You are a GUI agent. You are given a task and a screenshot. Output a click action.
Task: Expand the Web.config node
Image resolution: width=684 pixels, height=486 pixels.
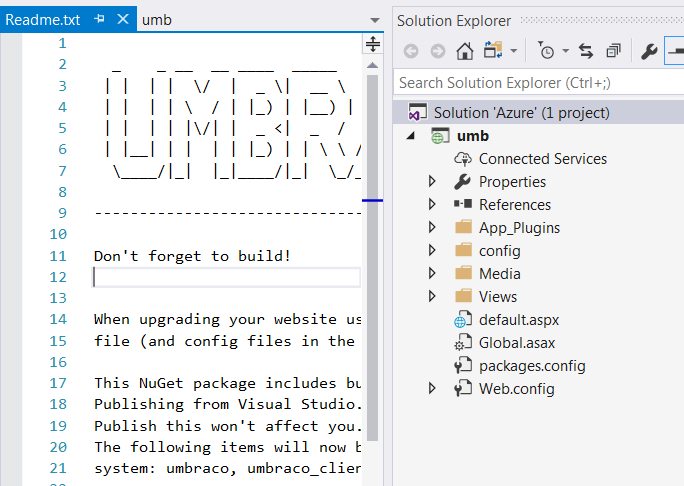[432, 388]
